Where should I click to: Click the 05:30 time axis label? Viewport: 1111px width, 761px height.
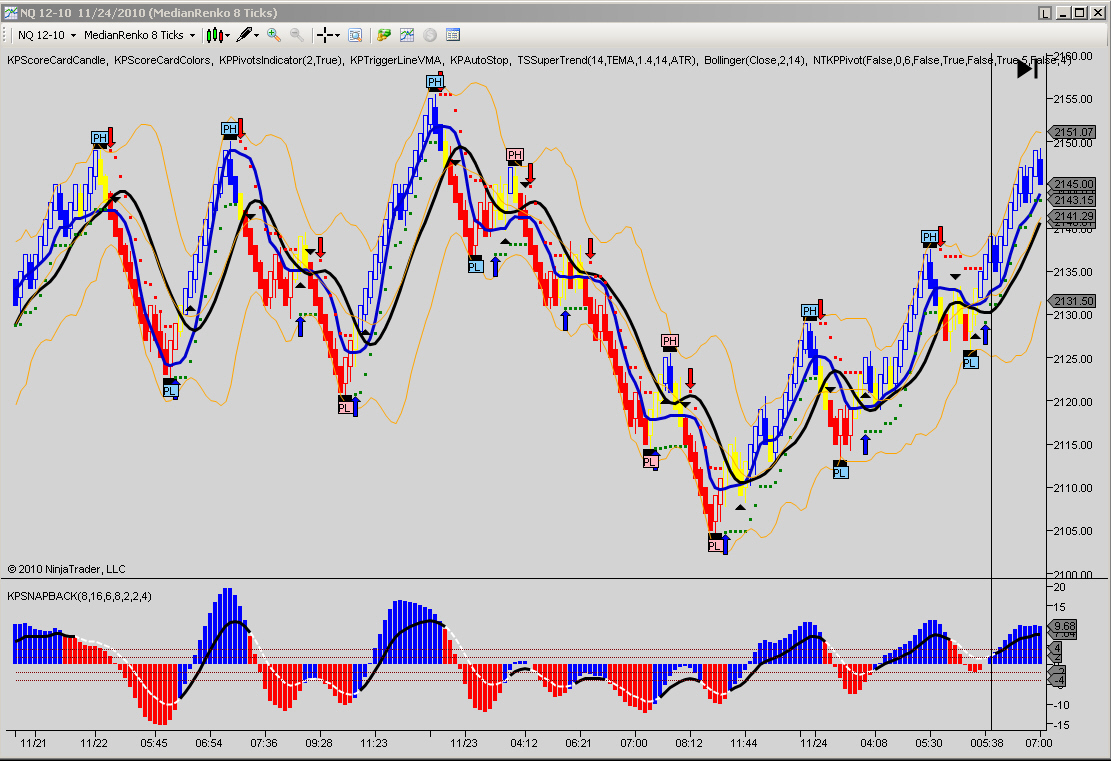(x=928, y=743)
